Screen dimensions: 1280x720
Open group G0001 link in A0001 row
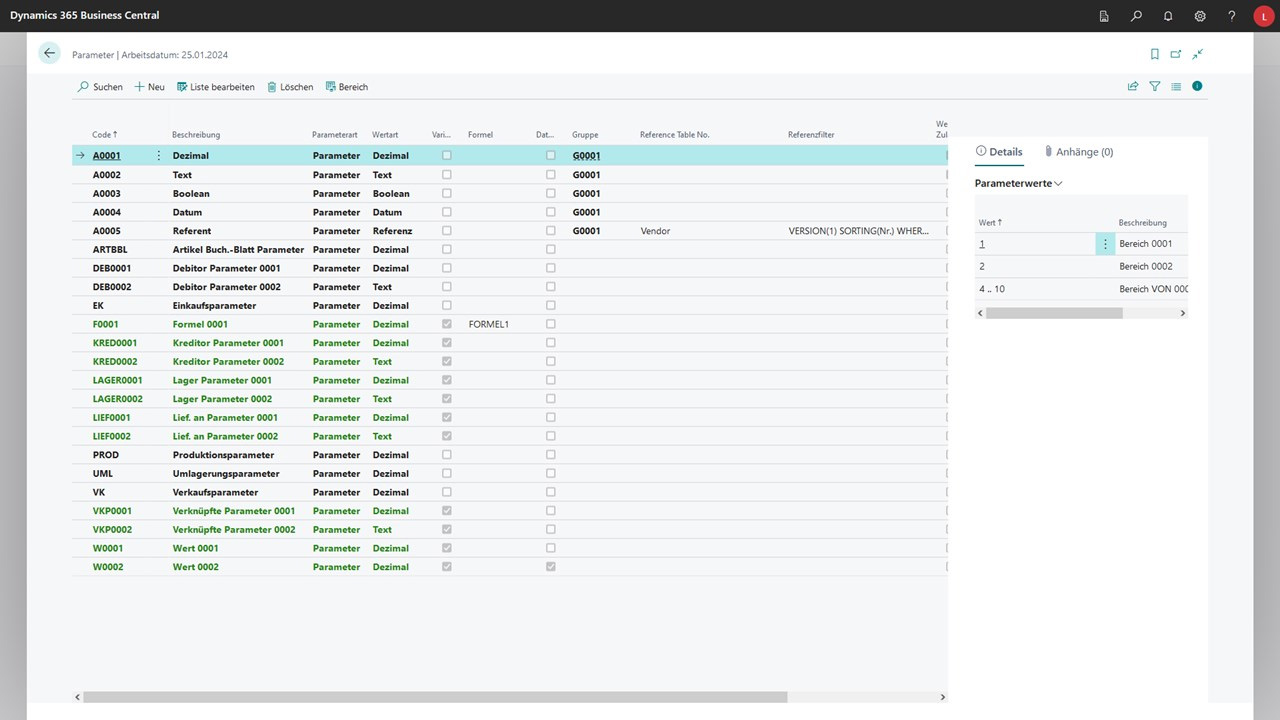[587, 156]
